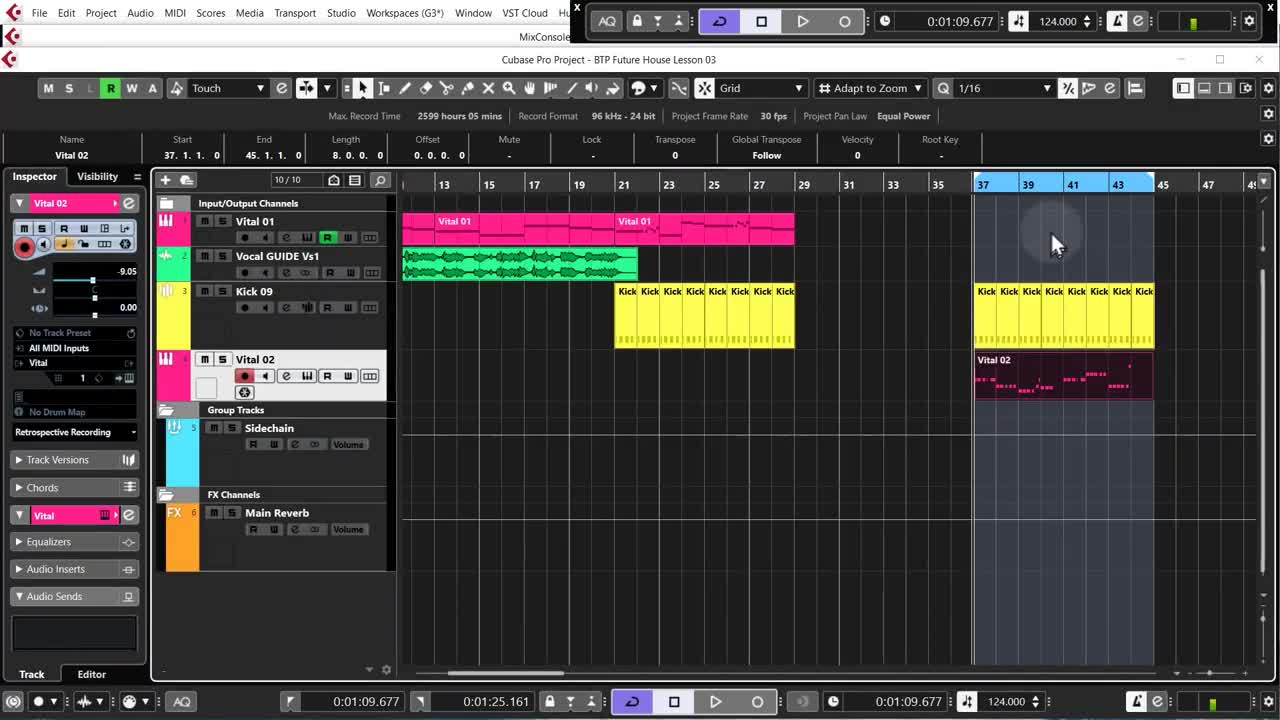1280x720 pixels.
Task: Click the metronome icon in top transport
Action: point(1118,21)
